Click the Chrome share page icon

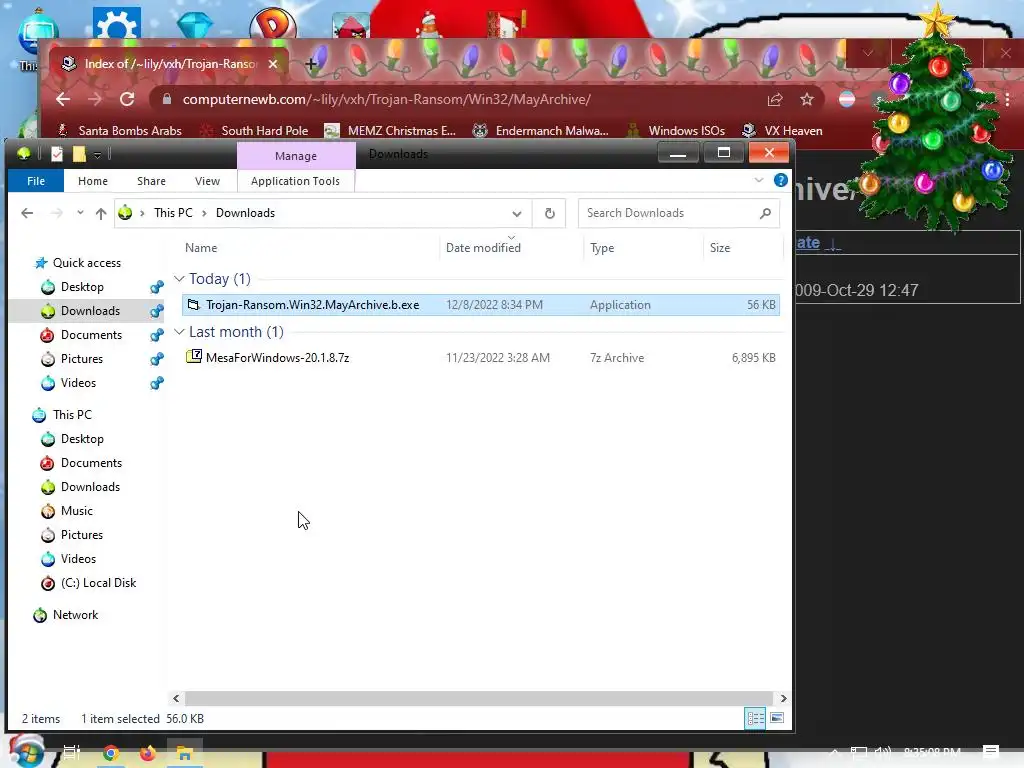pos(775,99)
